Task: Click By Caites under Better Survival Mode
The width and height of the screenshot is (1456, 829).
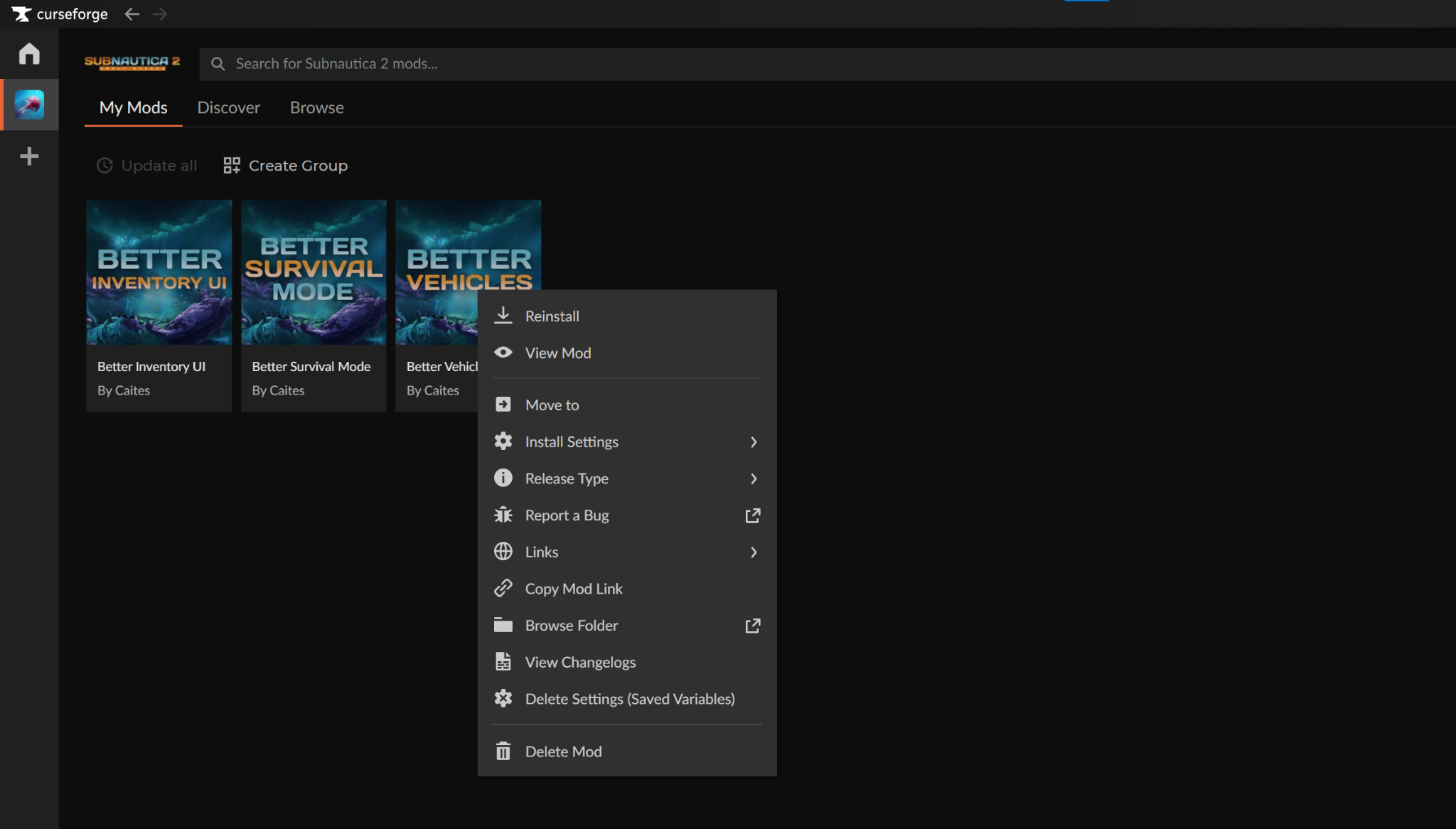Action: tap(278, 391)
